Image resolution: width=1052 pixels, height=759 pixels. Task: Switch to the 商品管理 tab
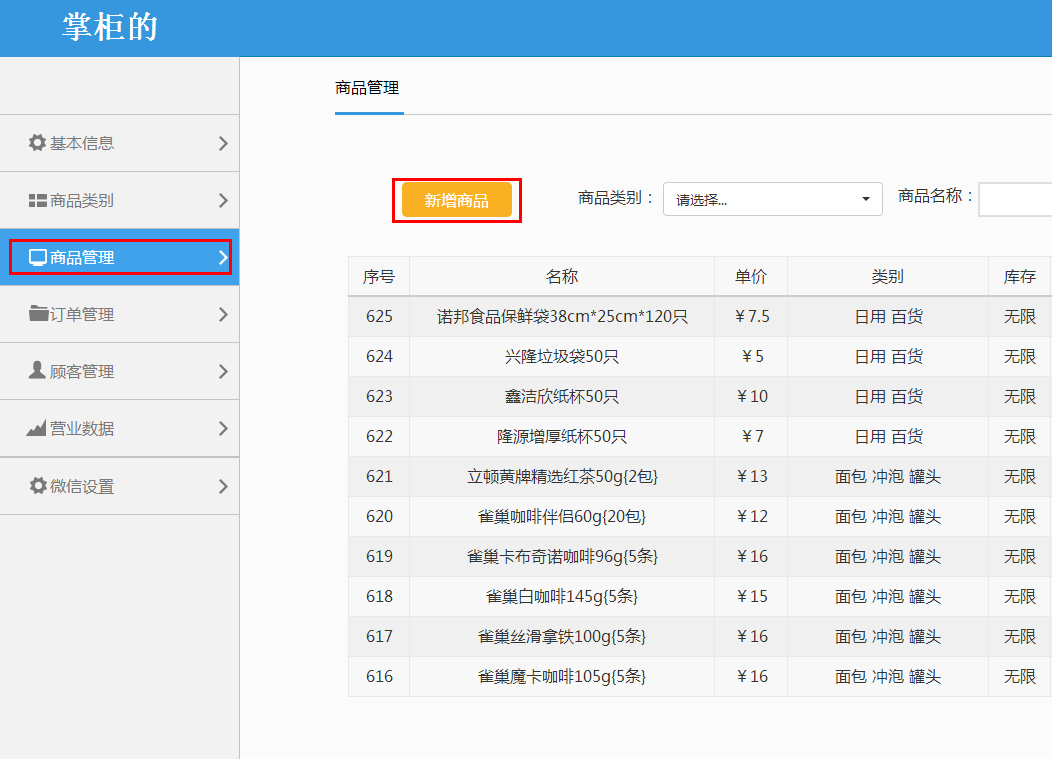tap(367, 88)
